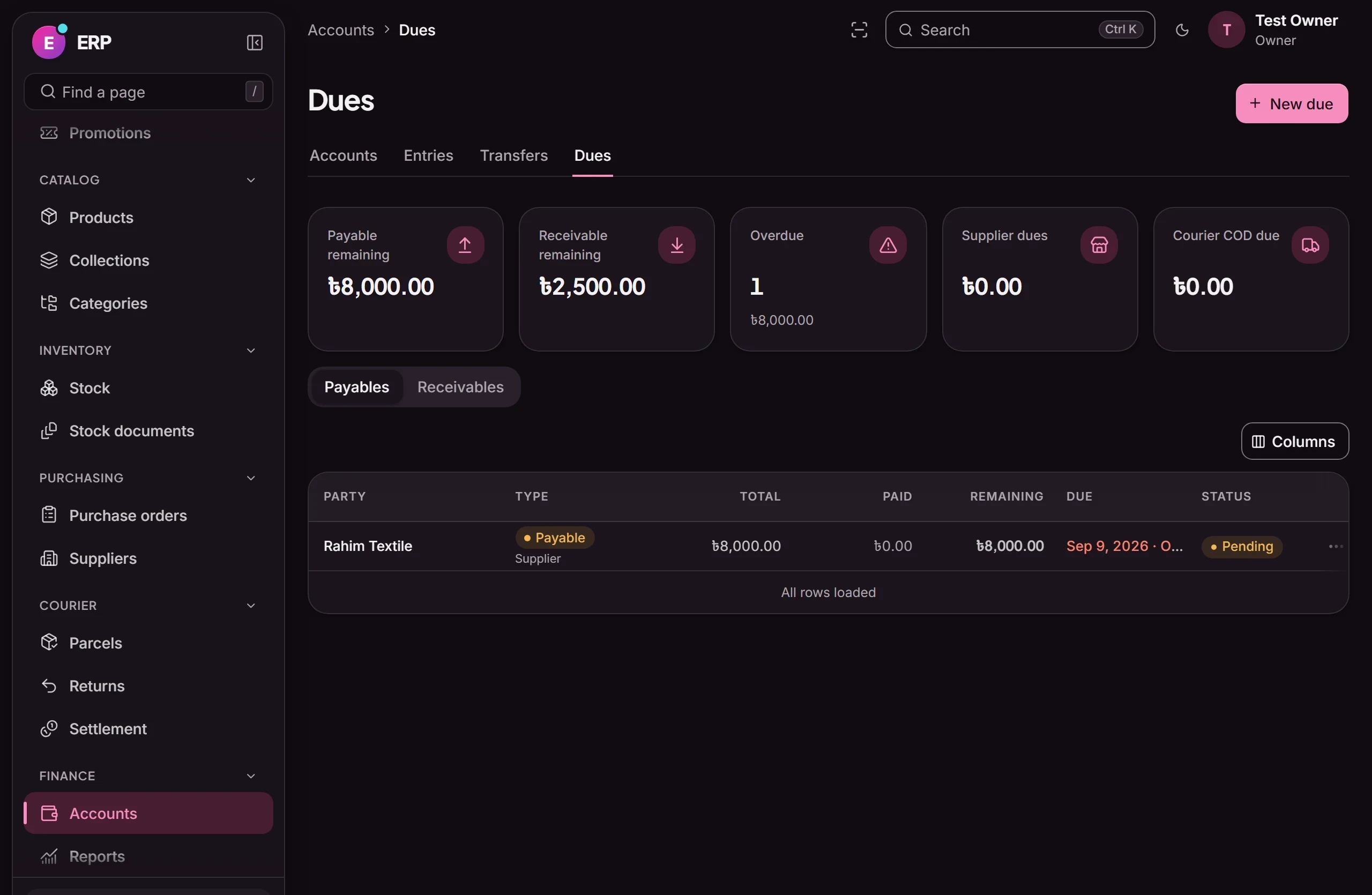1372x895 pixels.
Task: Click the New due button
Action: click(x=1291, y=104)
